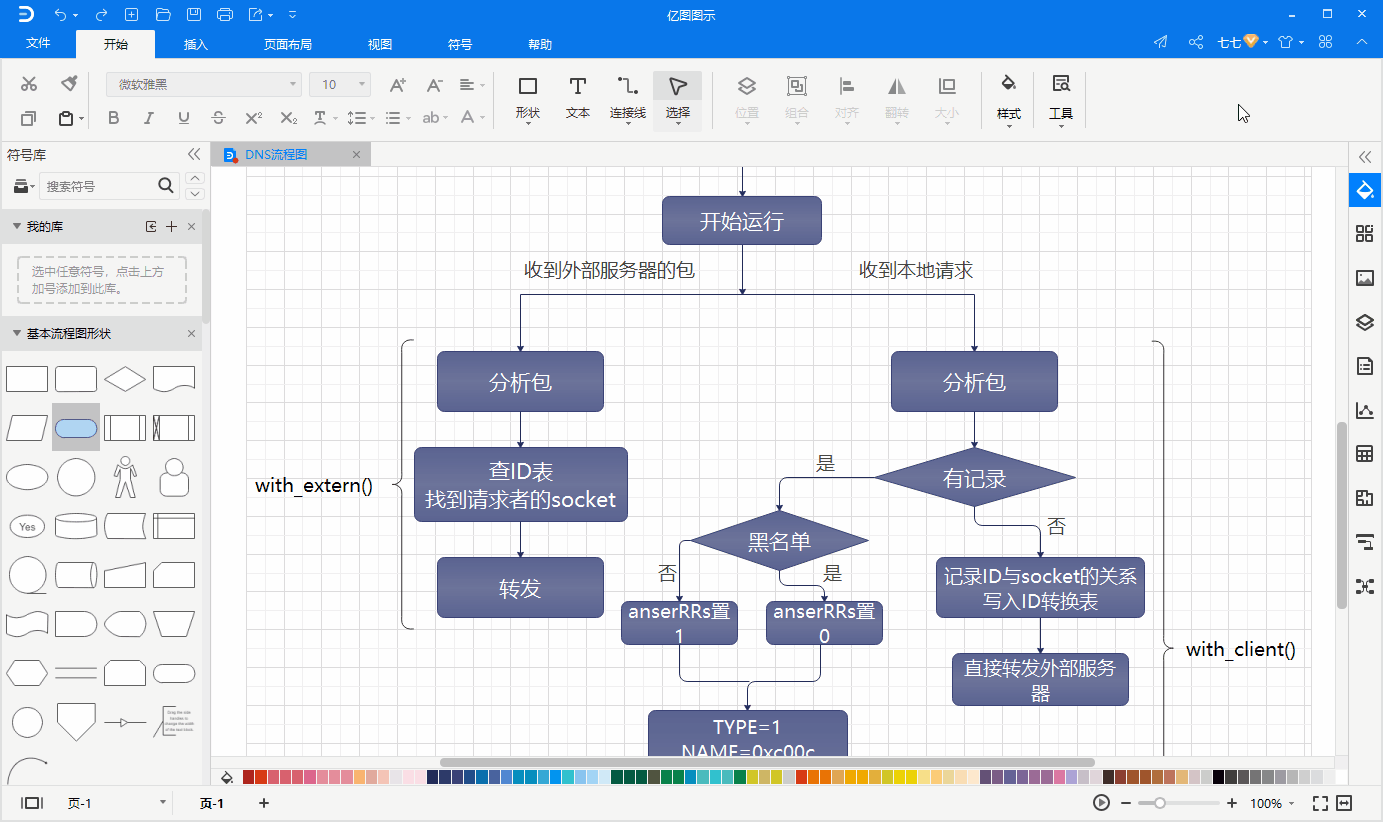Image resolution: width=1383 pixels, height=822 pixels.
Task: Collapse the 我的库 section
Action: coord(16,227)
